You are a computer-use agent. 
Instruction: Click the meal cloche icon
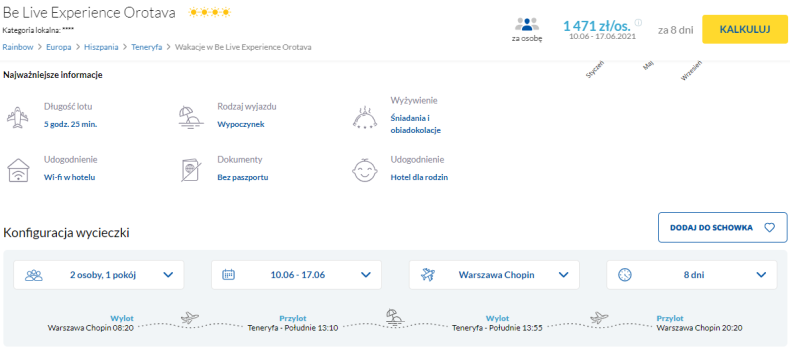tap(364, 117)
